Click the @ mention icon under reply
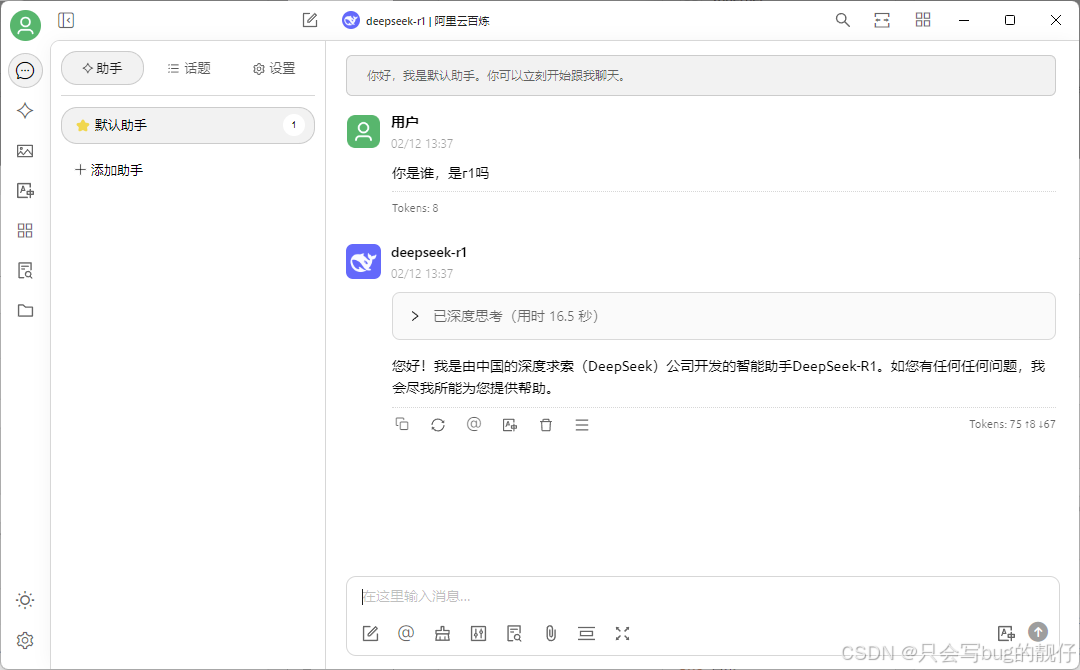 tap(474, 425)
